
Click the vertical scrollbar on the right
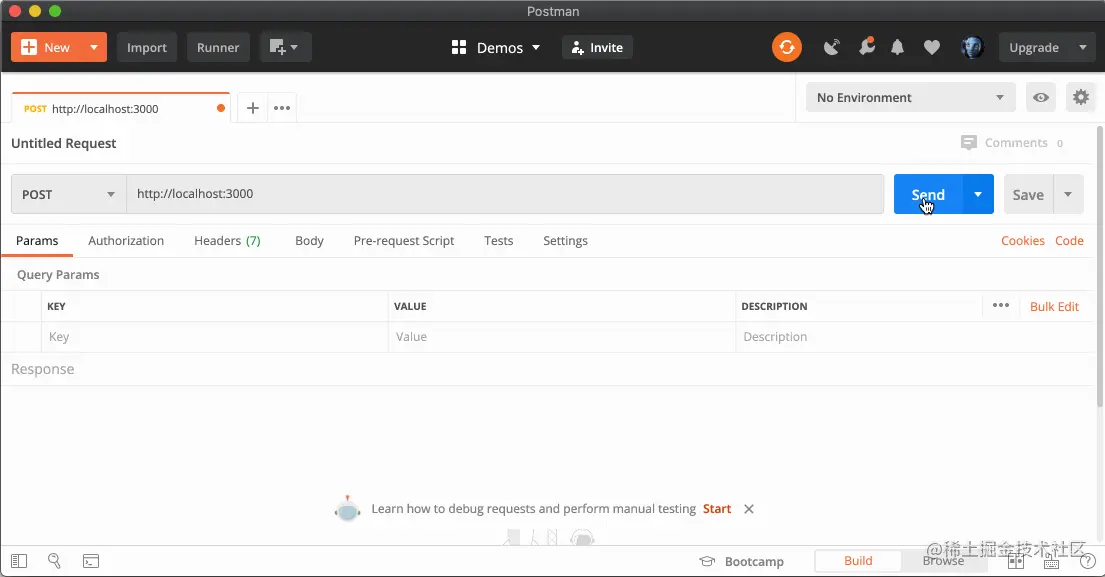[x=1100, y=266]
